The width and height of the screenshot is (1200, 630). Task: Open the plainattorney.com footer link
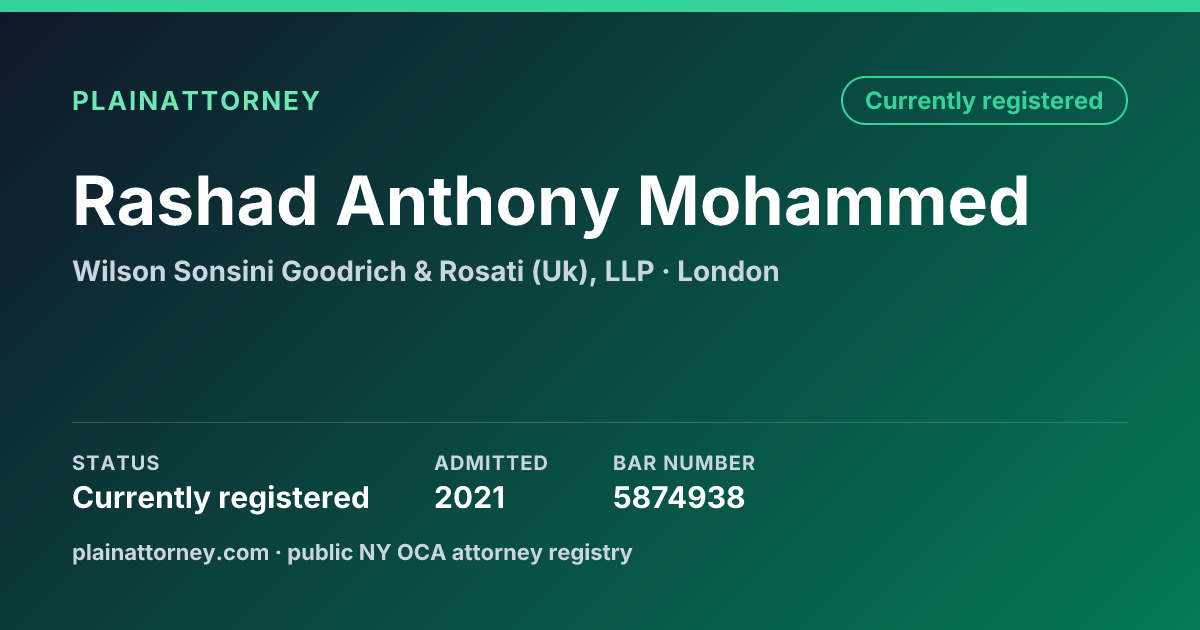point(170,552)
